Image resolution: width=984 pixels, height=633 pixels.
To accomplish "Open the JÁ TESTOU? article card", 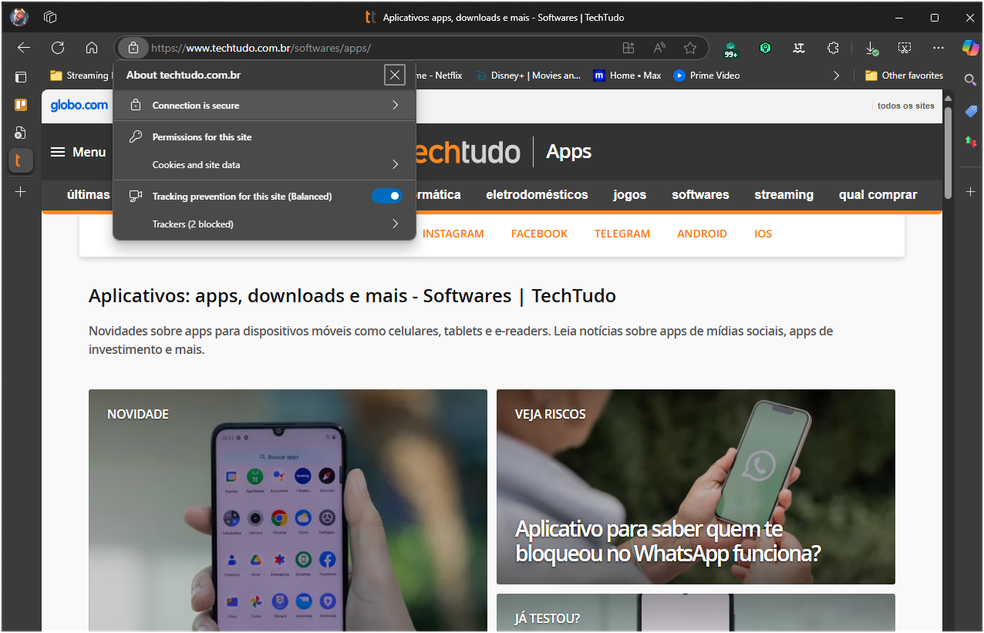I will coord(696,613).
